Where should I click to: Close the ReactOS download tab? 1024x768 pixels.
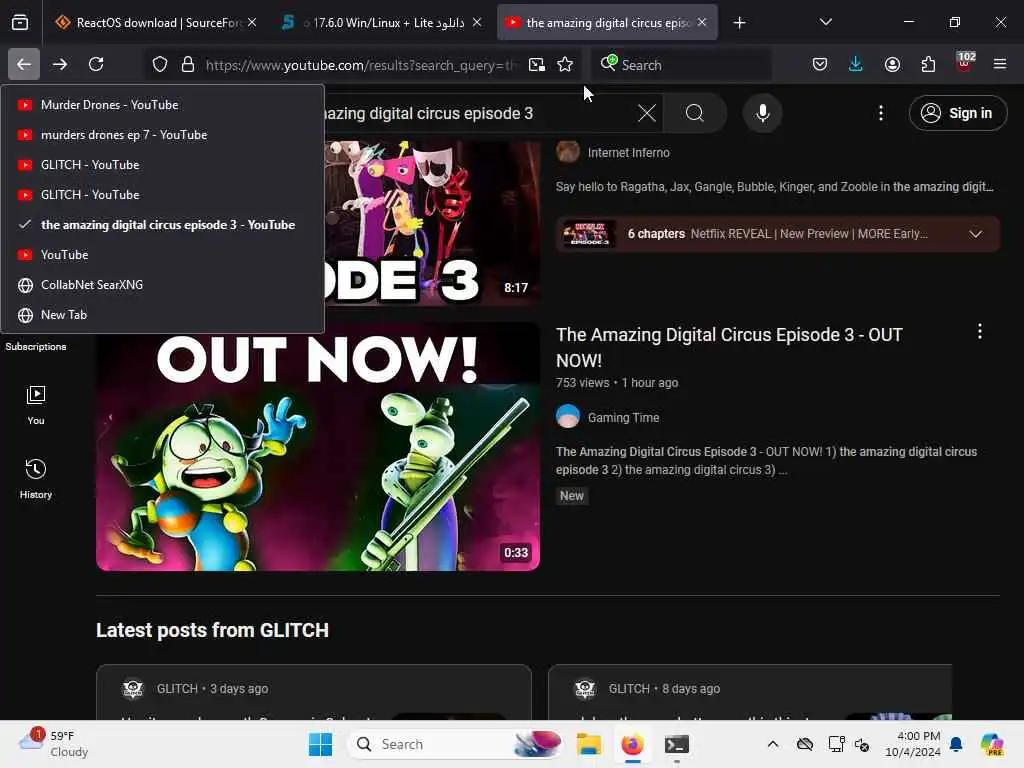[x=252, y=23]
